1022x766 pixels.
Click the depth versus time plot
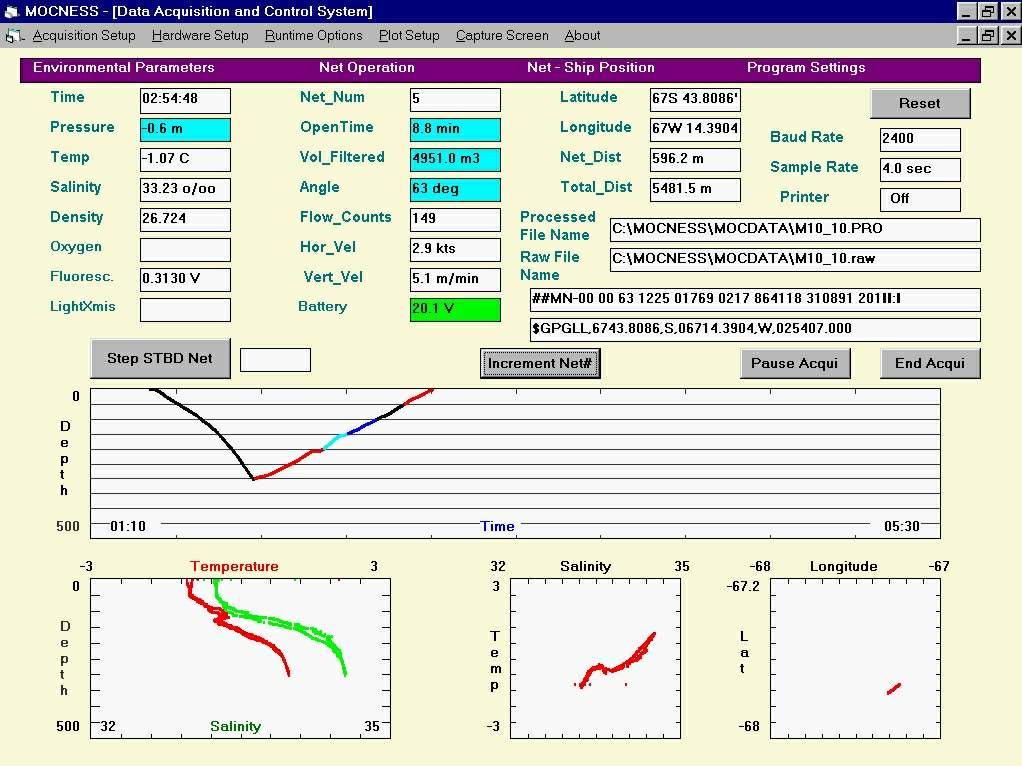(x=515, y=463)
